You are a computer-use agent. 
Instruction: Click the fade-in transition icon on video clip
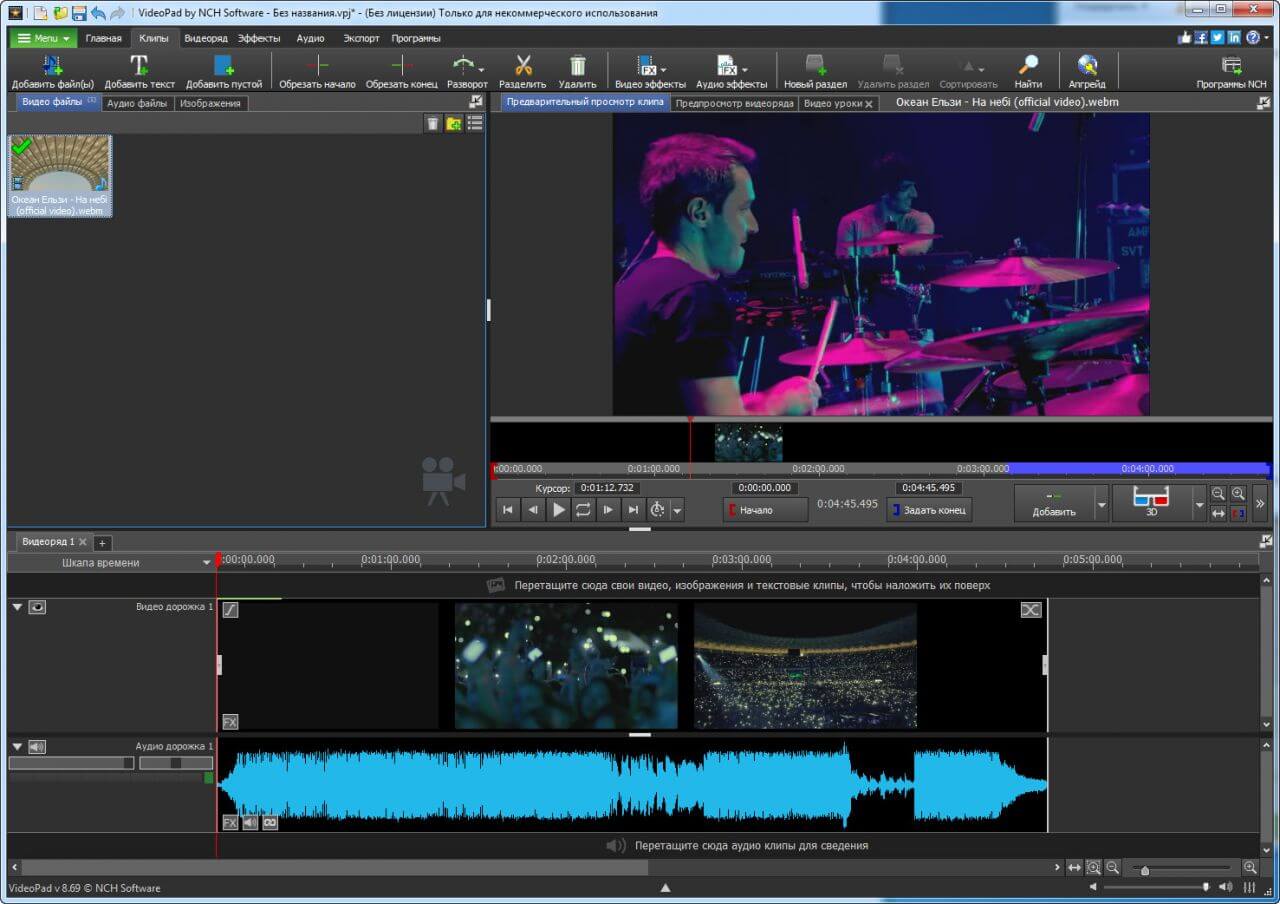(x=230, y=609)
